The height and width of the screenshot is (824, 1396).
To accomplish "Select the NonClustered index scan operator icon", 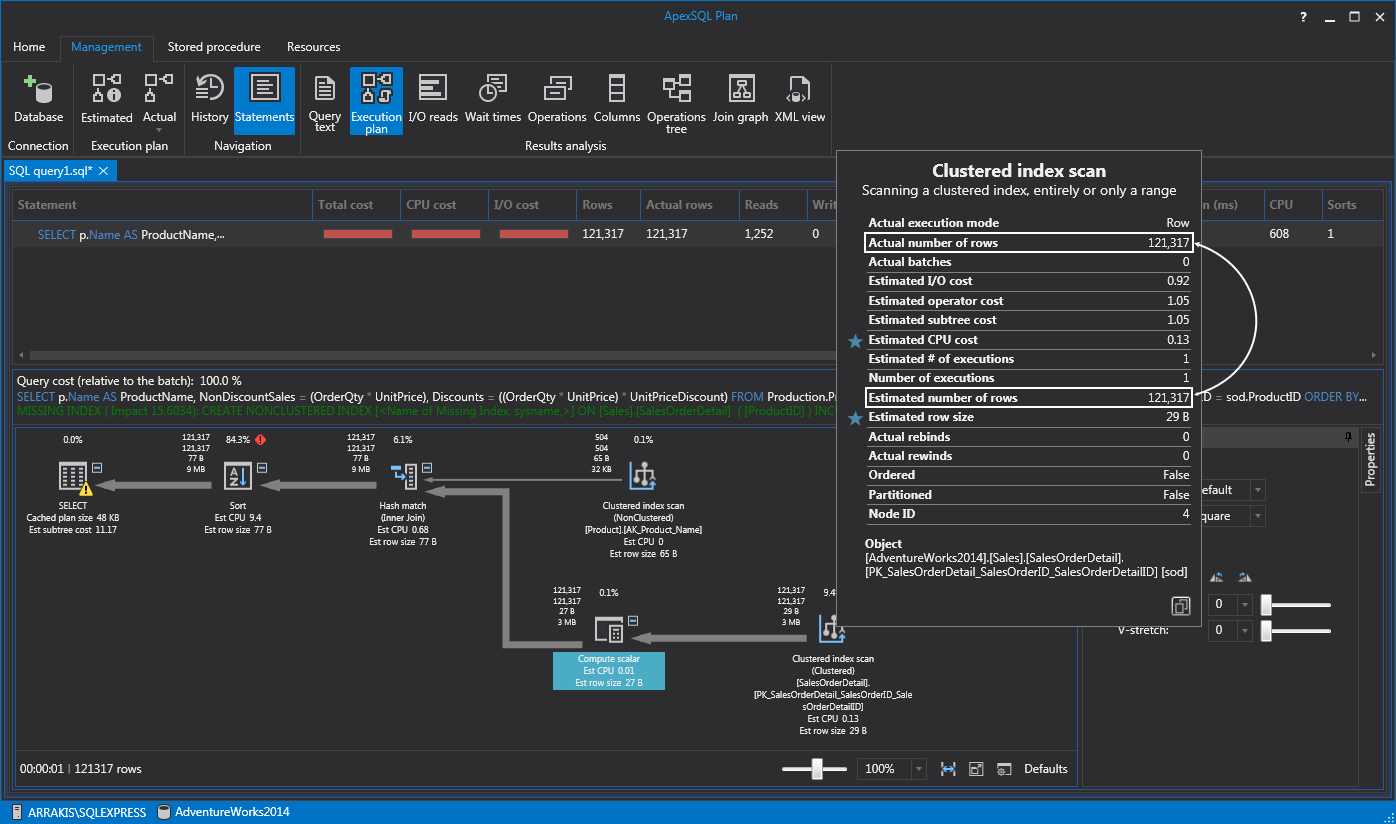I will pos(642,475).
